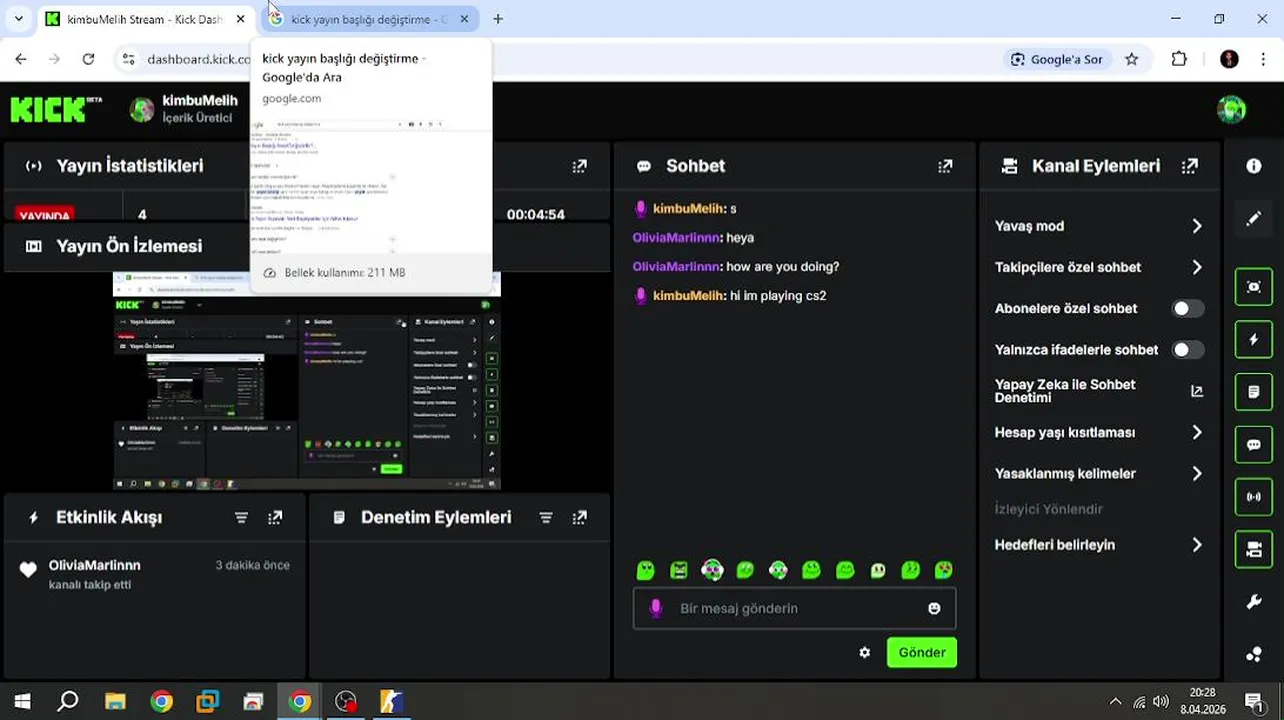Close the Google search tab
Viewport: 1284px width, 720px height.
(464, 19)
